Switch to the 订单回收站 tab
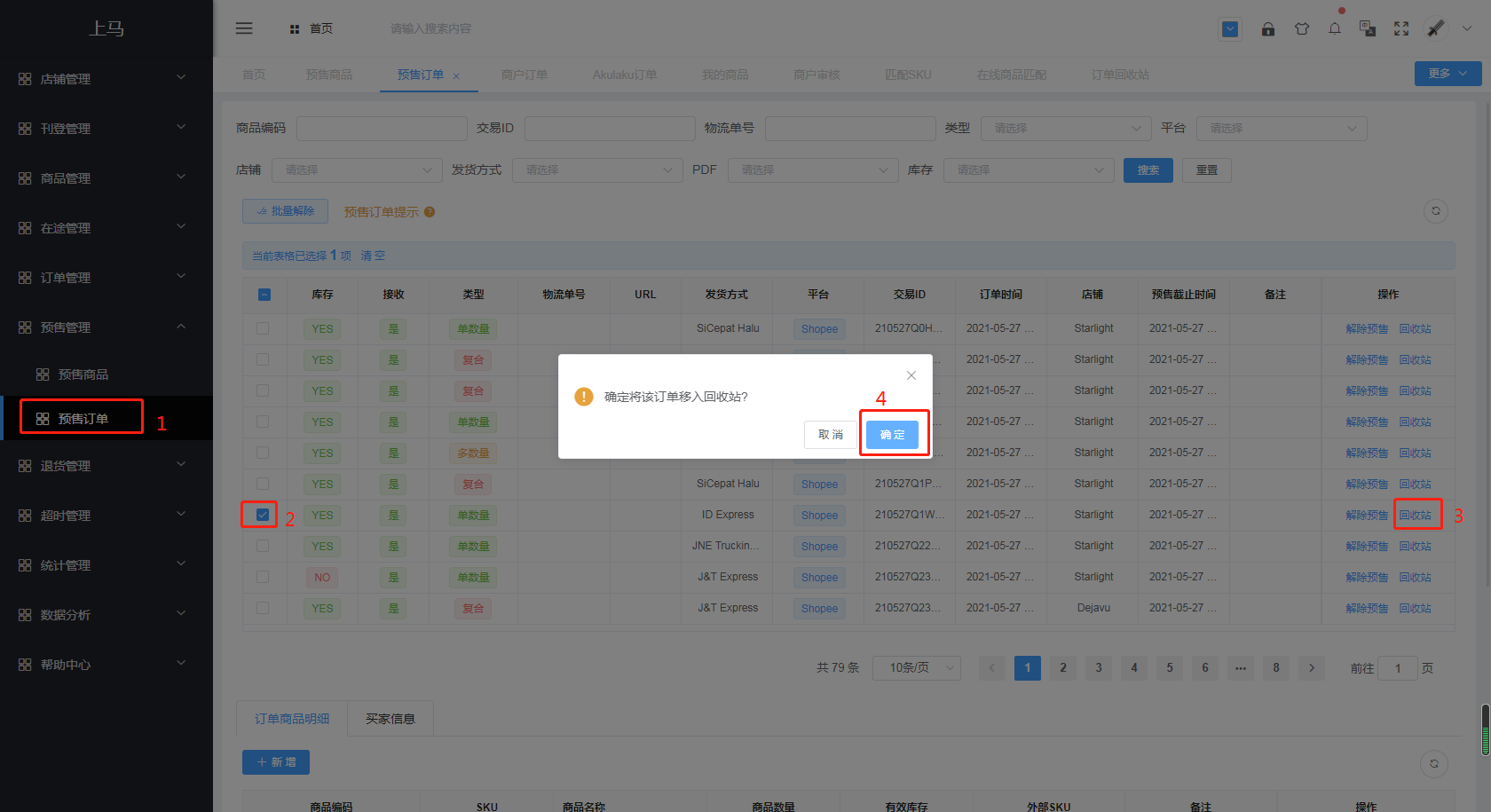The image size is (1491, 812). coord(1120,75)
